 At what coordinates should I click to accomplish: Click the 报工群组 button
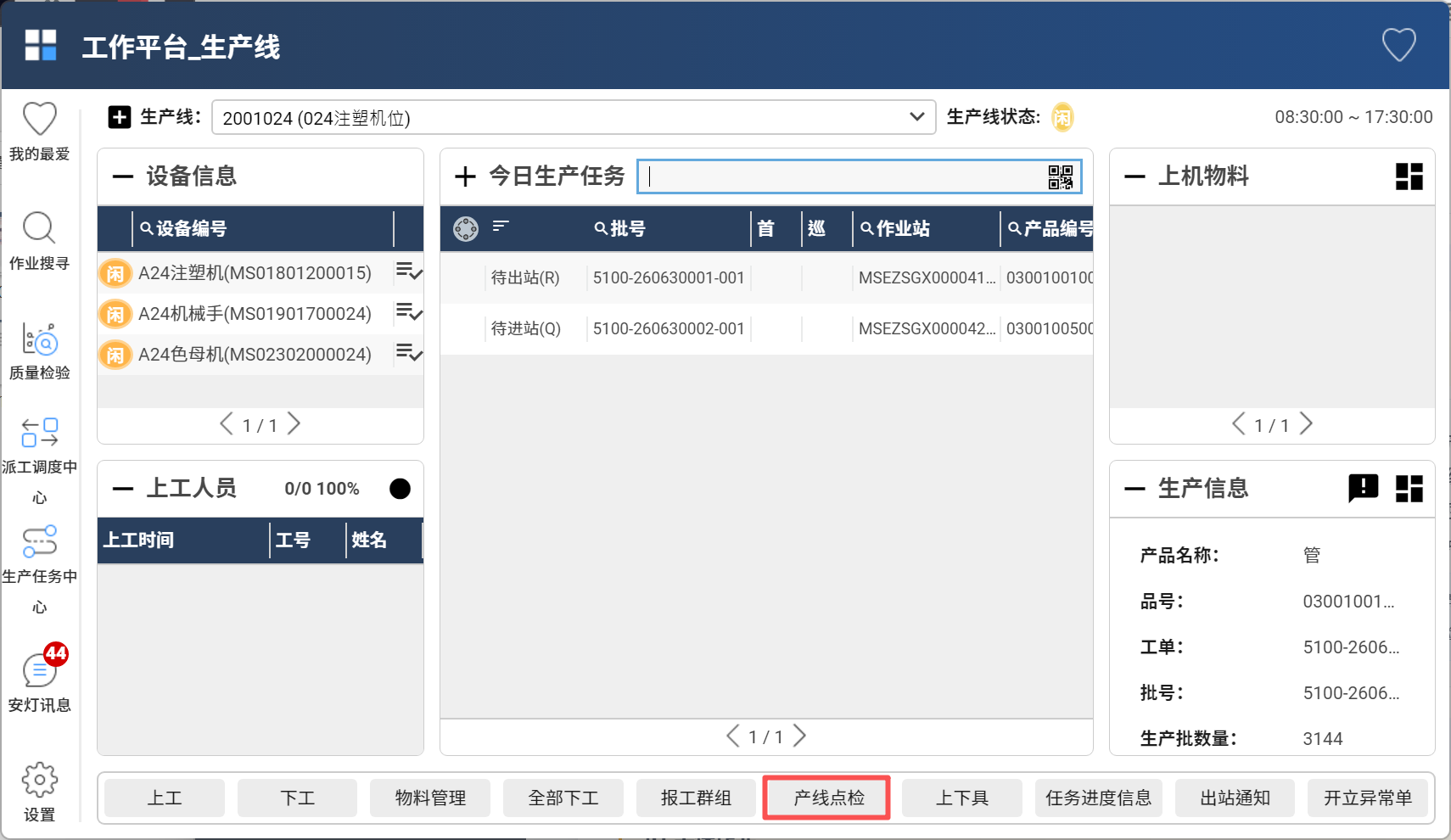pyautogui.click(x=696, y=798)
